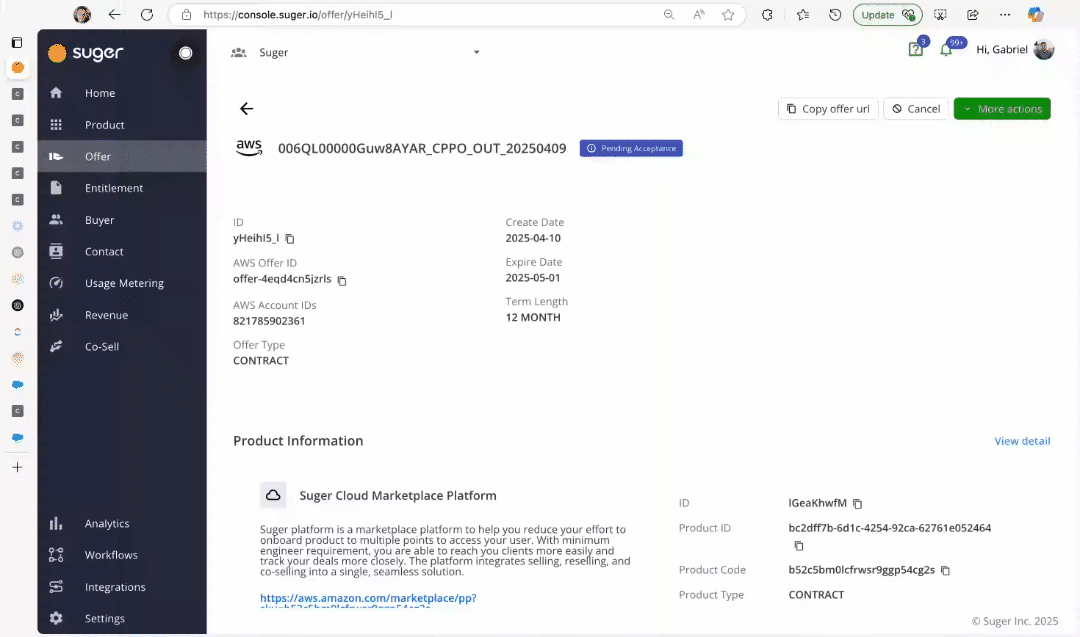
Task: Open View detail link
Action: (1022, 441)
